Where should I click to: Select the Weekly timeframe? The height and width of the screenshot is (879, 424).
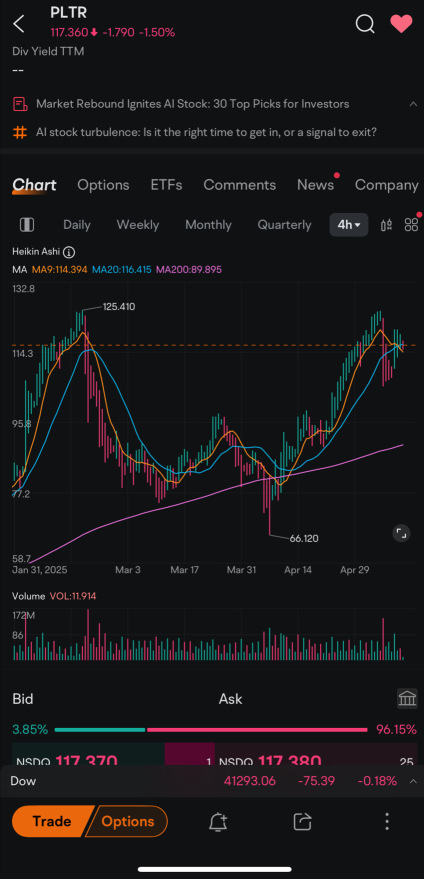pos(138,225)
